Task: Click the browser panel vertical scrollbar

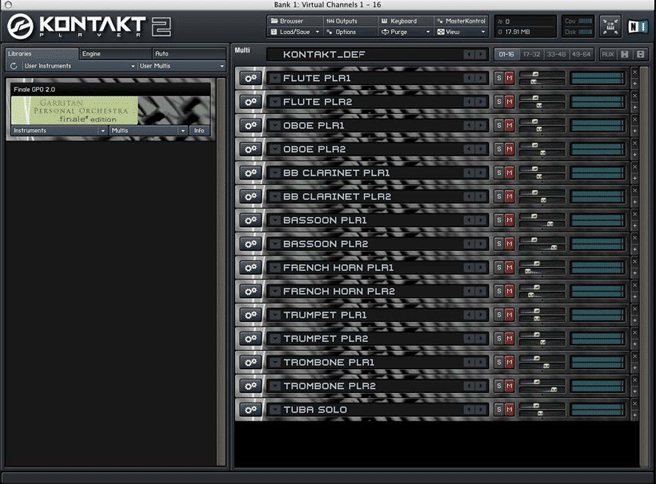Action: [221, 271]
